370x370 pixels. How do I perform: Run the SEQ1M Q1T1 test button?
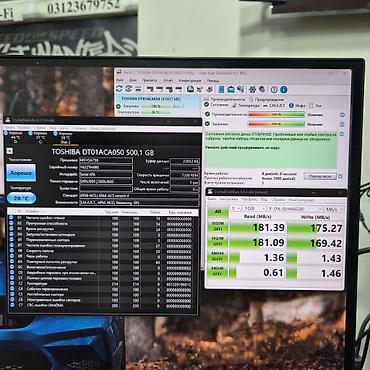click(x=218, y=241)
